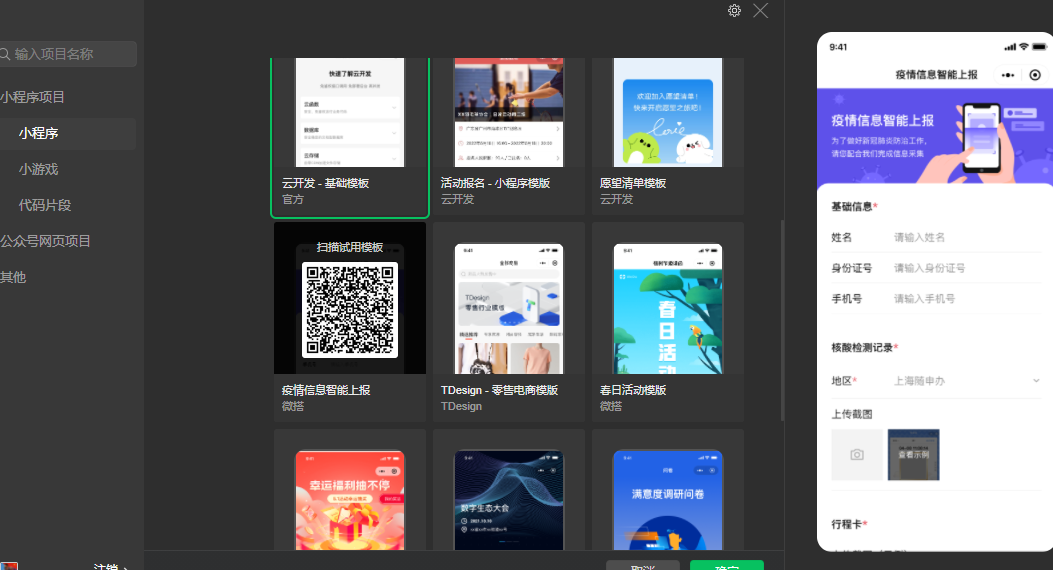Click the 小程序项目 section header
Screen dimensions: 1053x570
[x=32, y=97]
